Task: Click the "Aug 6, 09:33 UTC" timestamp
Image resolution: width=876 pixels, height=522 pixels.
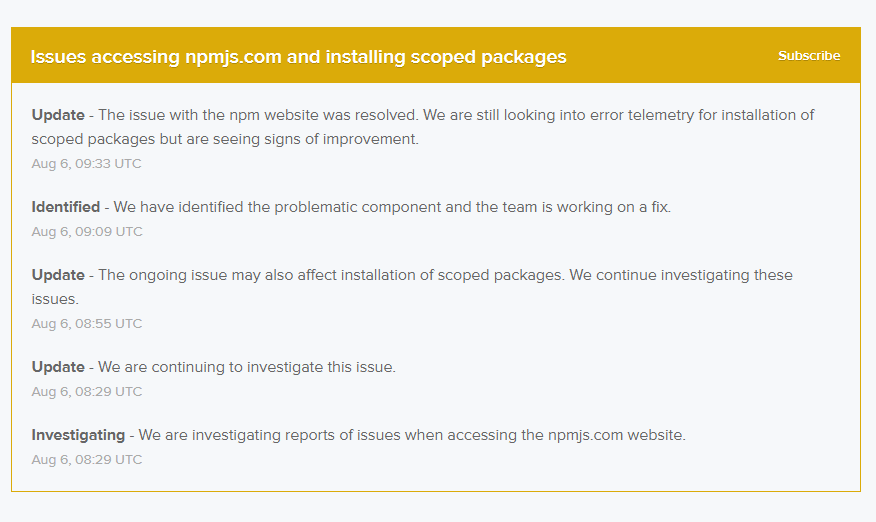Action: (87, 164)
